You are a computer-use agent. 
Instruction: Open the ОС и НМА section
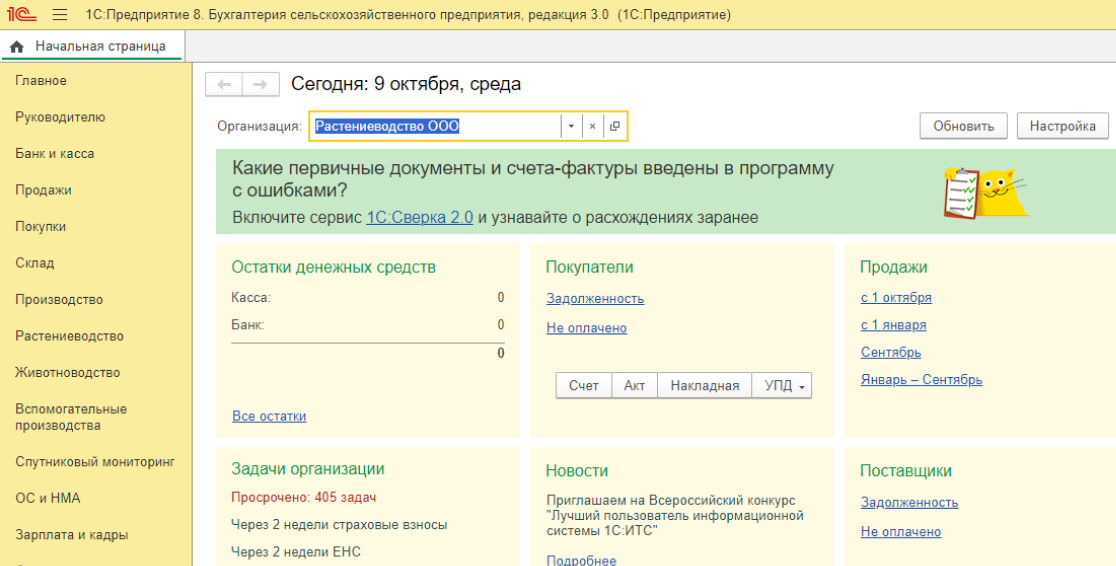pyautogui.click(x=48, y=498)
